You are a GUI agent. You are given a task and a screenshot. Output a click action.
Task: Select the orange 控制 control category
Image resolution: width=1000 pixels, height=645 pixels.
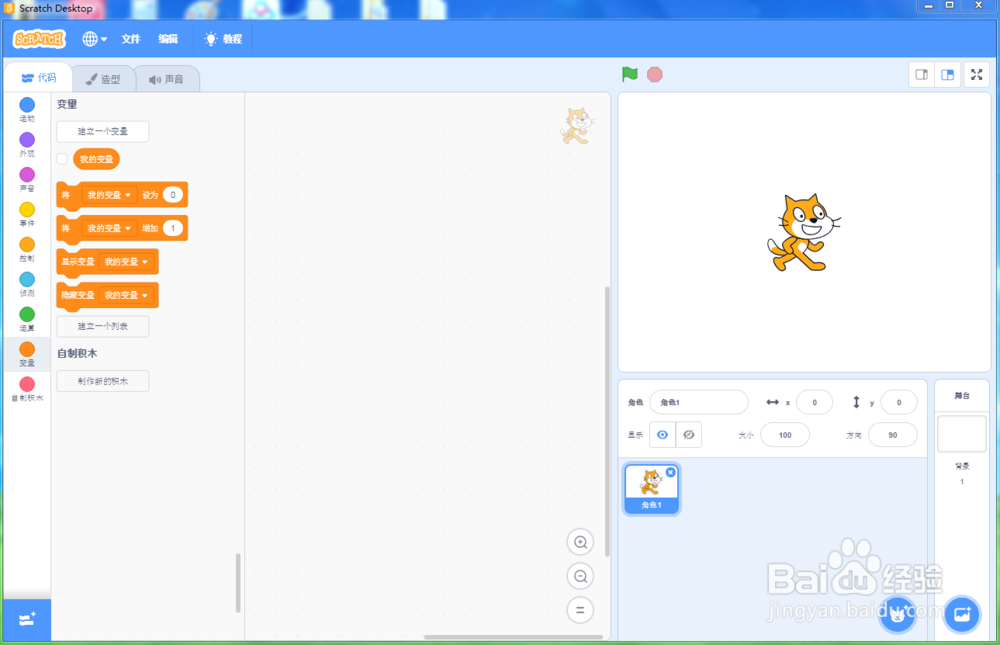pos(27,250)
